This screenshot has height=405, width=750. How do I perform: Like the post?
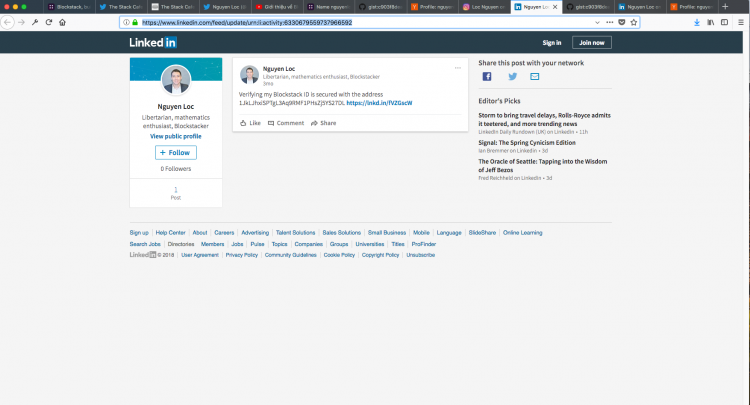pos(250,123)
